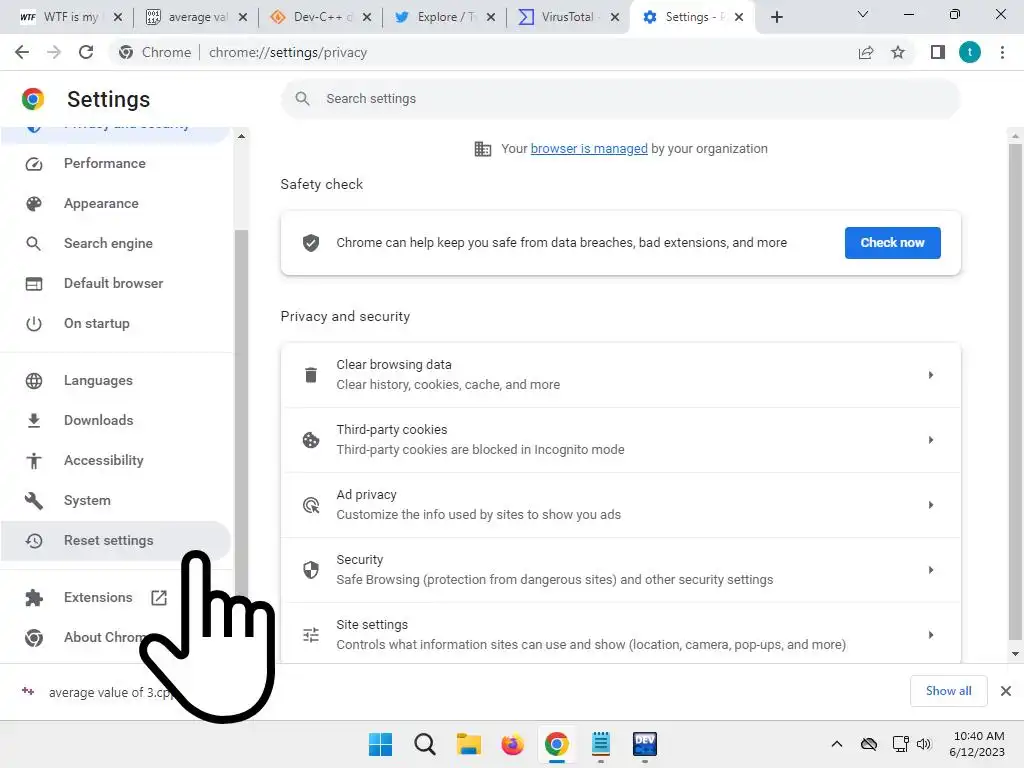This screenshot has width=1024, height=768.
Task: Click the Performance gauge icon
Action: (34, 163)
